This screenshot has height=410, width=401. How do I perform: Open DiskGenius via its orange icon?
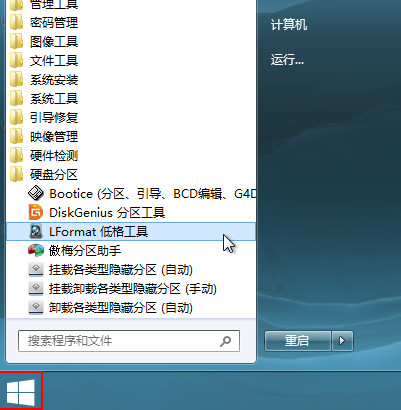click(x=36, y=212)
